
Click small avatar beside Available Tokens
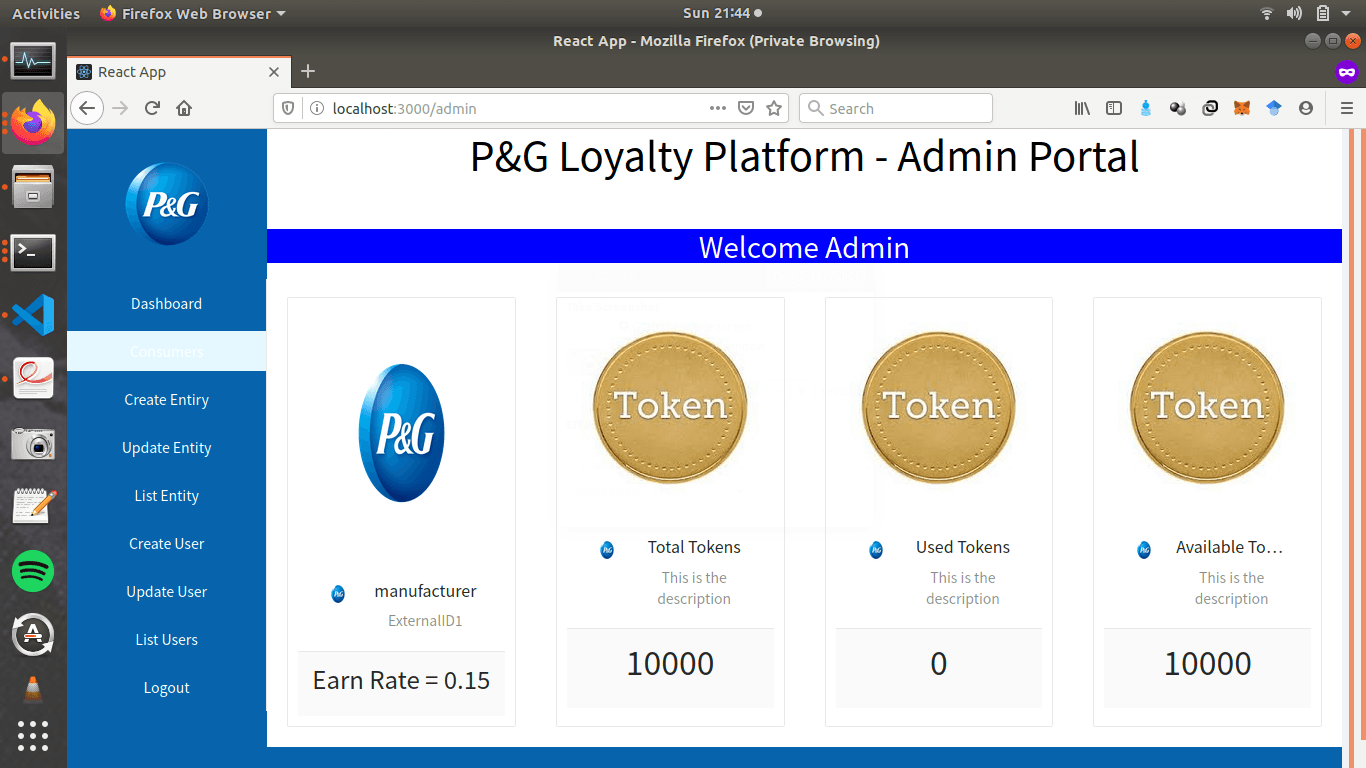1144,550
